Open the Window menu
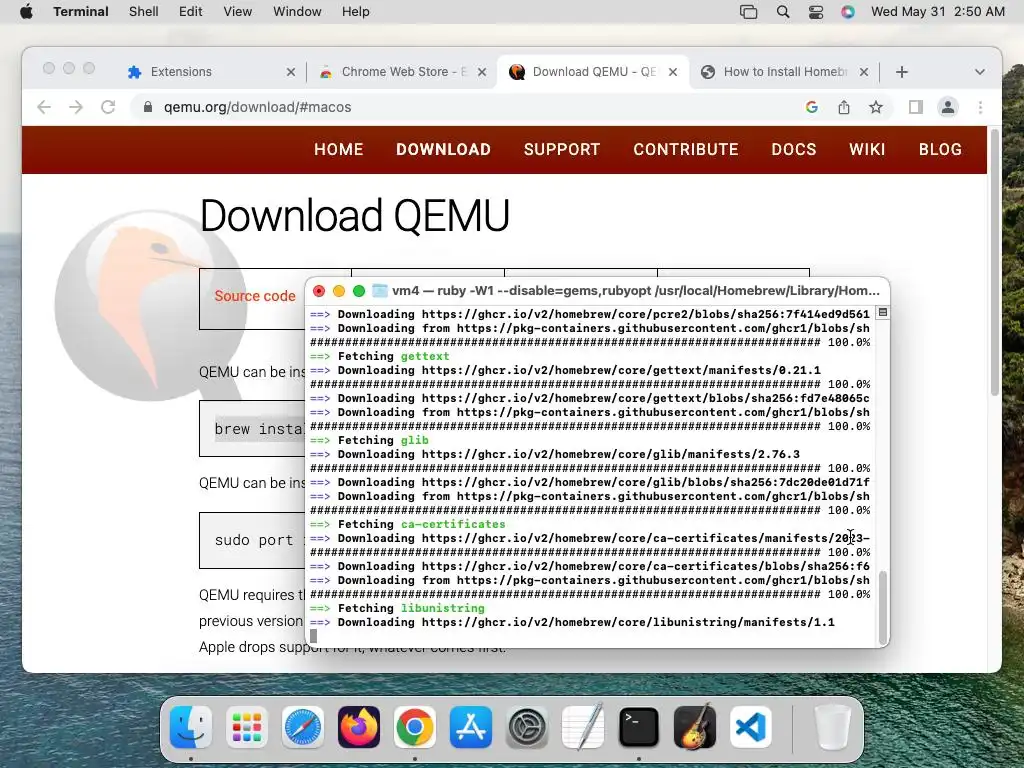The image size is (1024, 768). (297, 12)
